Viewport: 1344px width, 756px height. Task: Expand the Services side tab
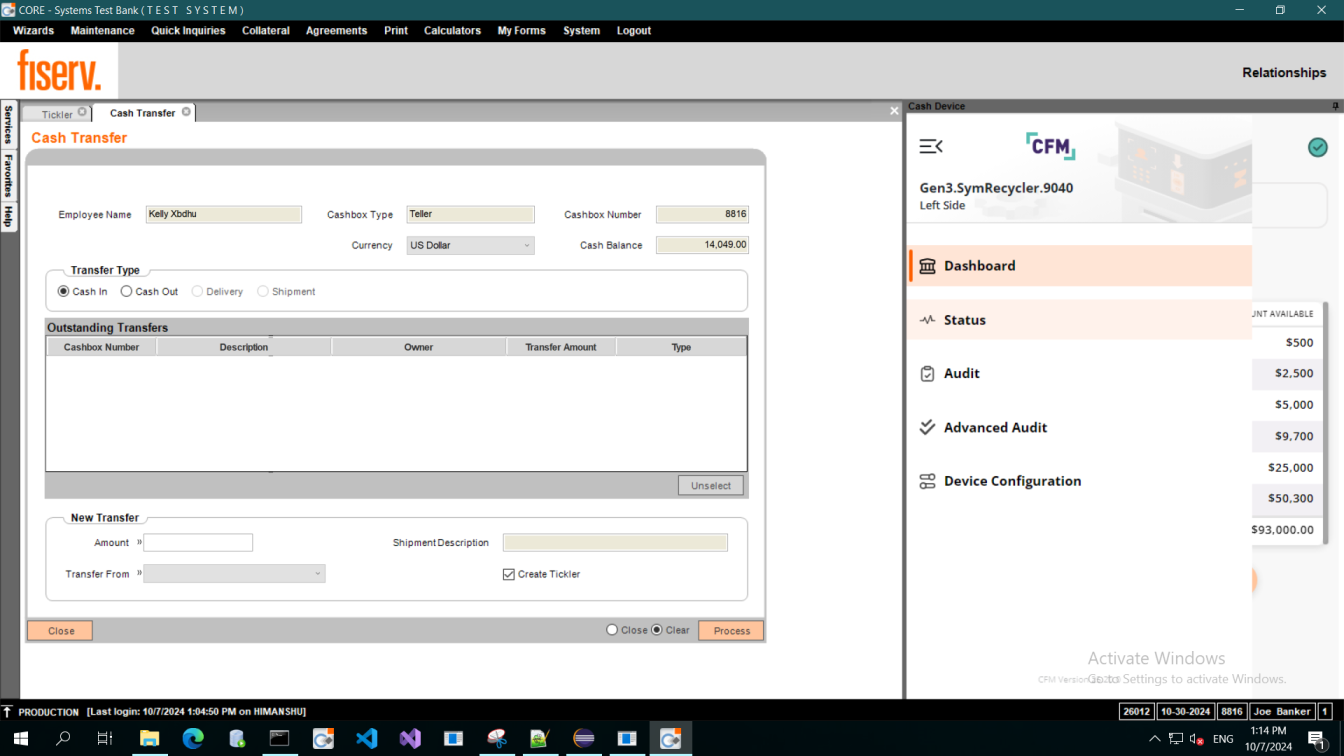tap(8, 124)
